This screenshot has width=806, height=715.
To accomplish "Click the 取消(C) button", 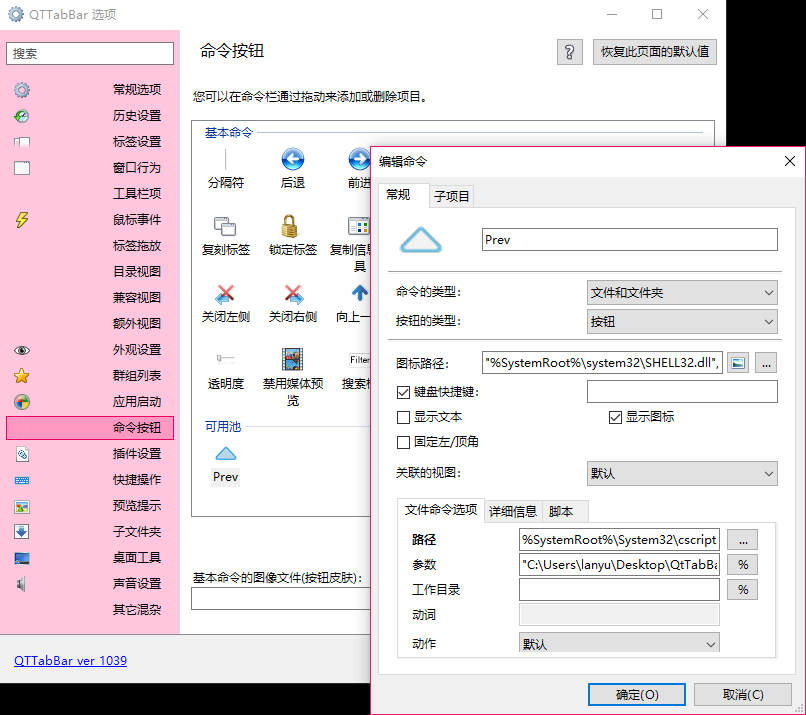I will point(743,694).
